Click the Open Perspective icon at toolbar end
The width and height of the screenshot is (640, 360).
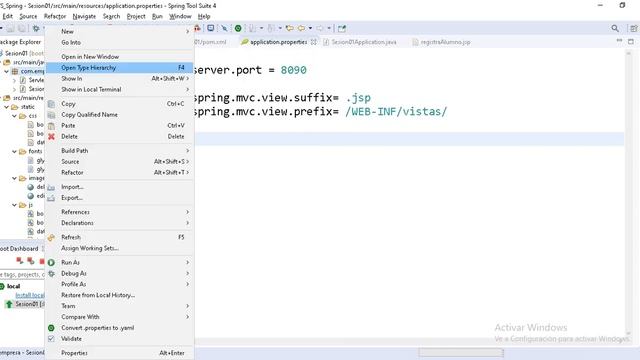pos(633,28)
